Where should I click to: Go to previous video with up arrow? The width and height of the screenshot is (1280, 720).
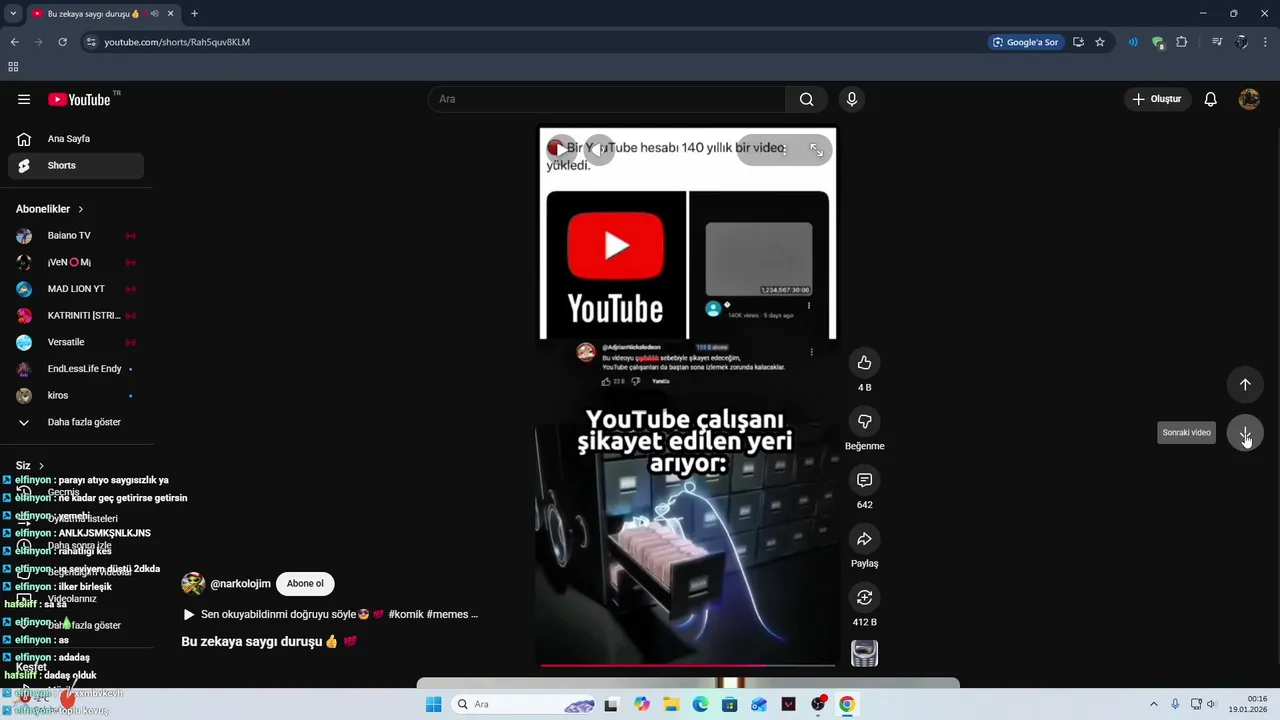coord(1245,384)
